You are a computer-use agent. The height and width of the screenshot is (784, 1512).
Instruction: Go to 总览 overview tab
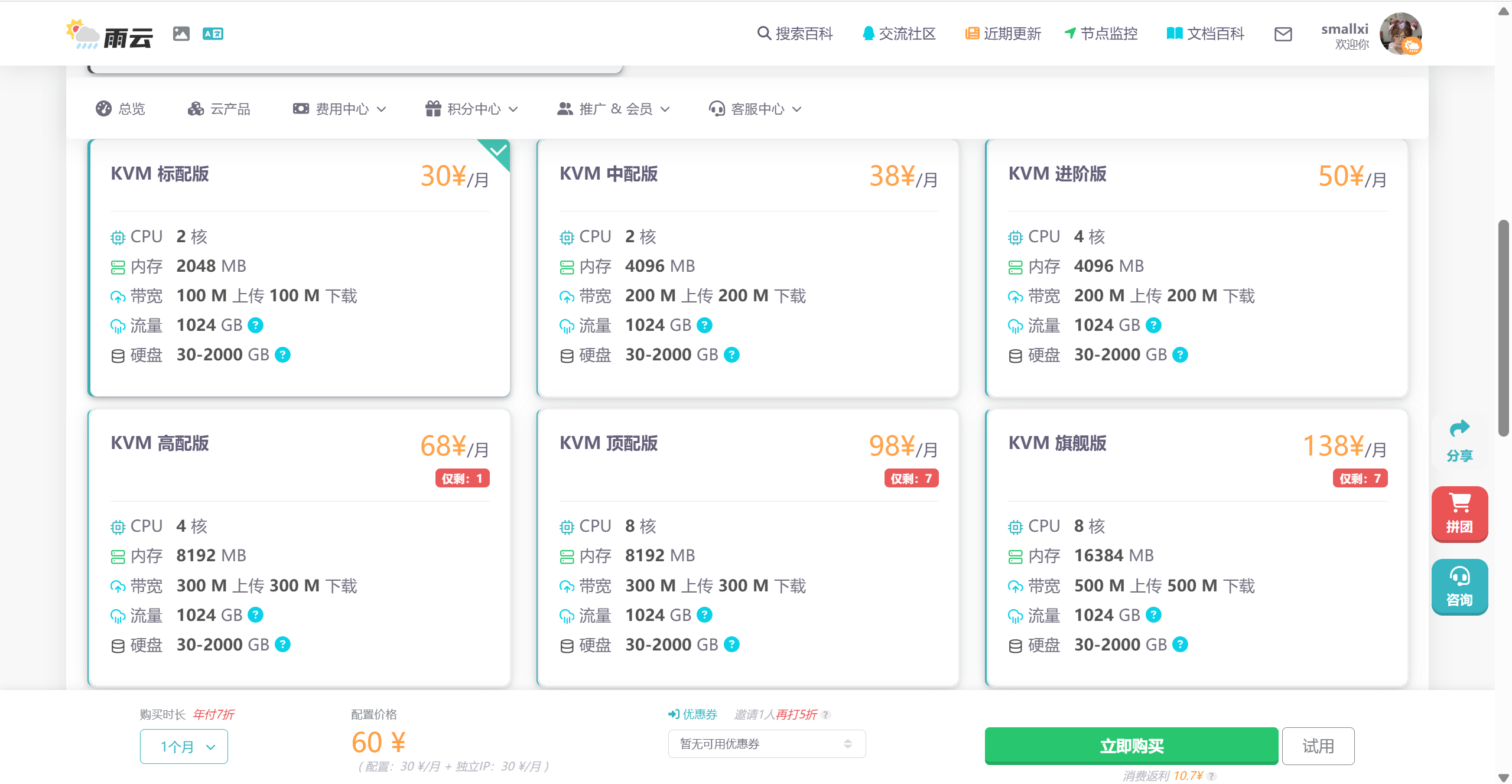(121, 109)
